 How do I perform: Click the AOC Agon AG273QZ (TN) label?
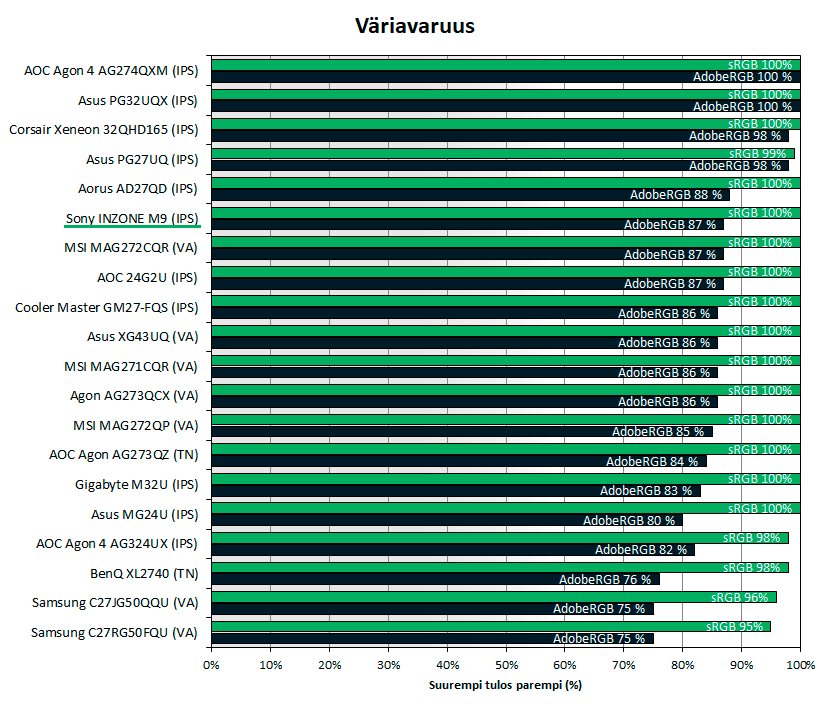click(x=123, y=455)
